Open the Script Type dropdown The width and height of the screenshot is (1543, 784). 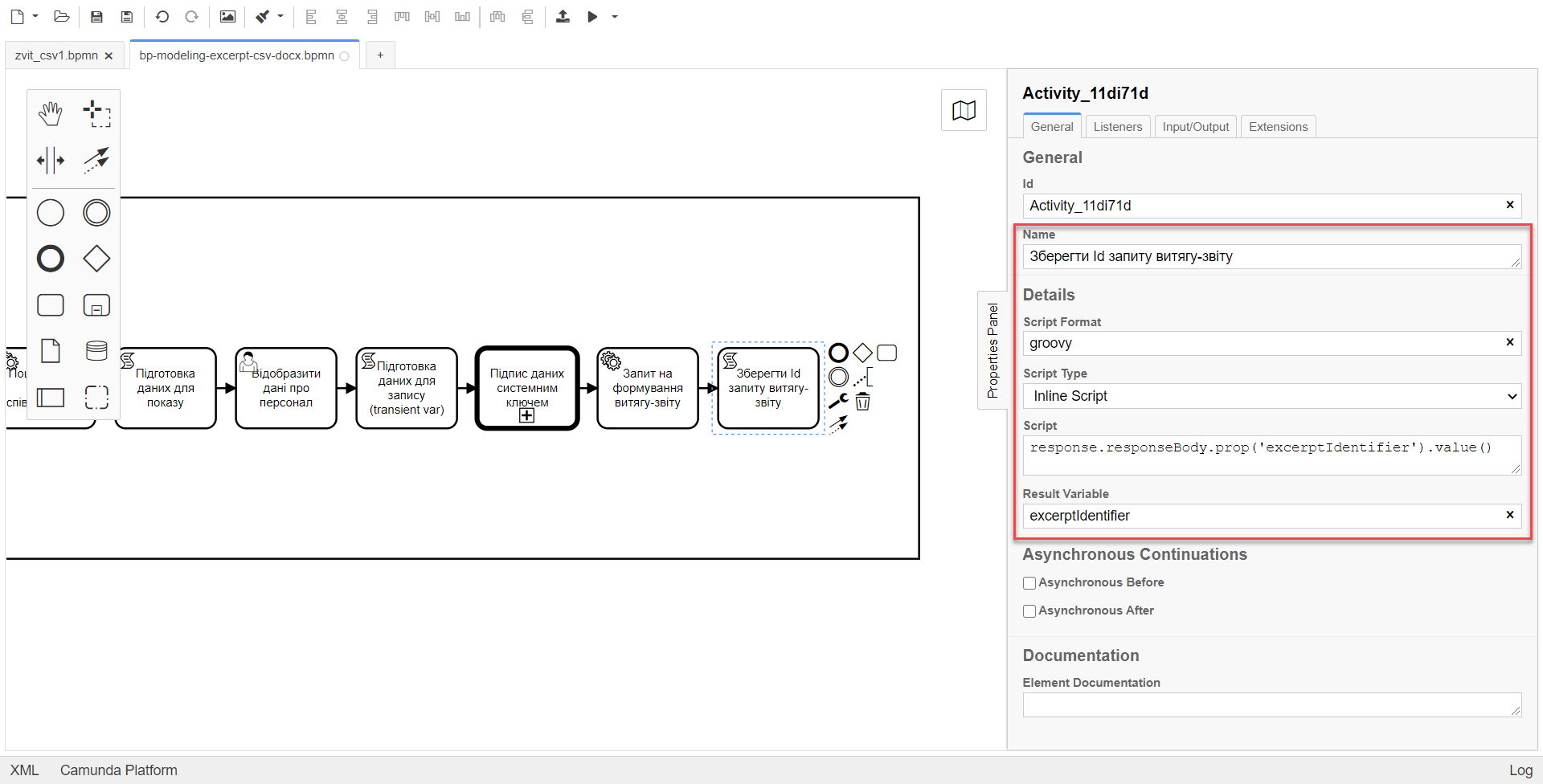pos(1272,396)
